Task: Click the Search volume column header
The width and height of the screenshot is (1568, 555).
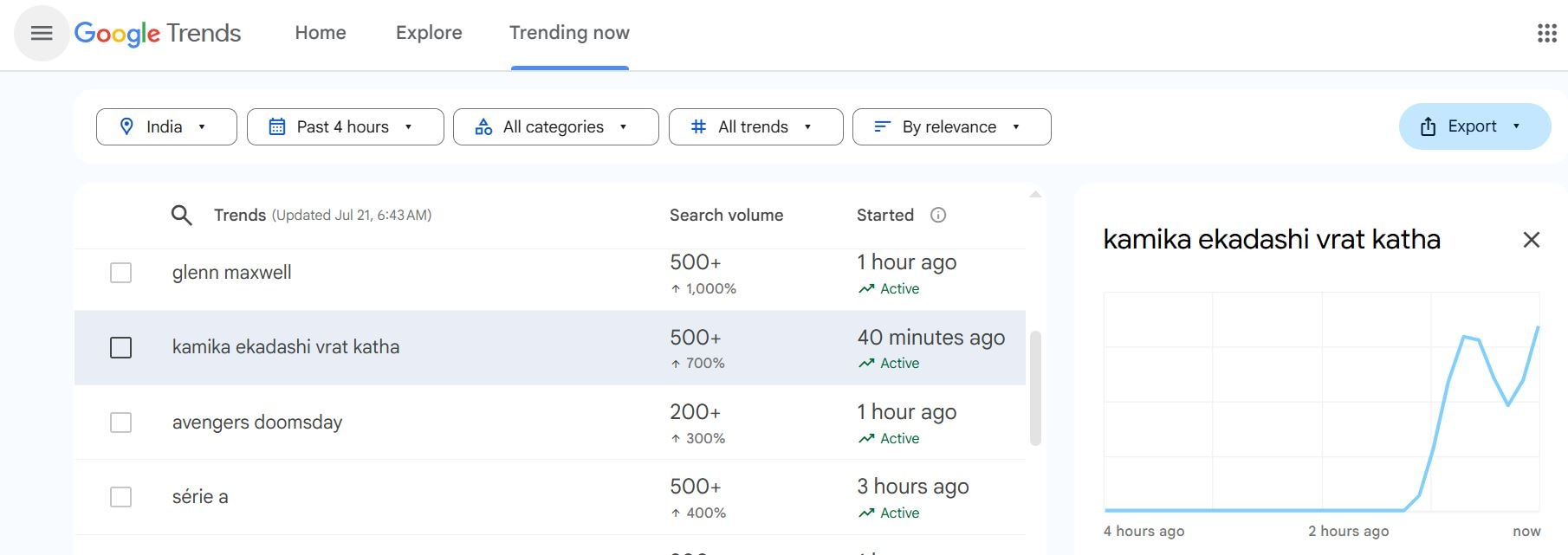Action: [x=726, y=215]
